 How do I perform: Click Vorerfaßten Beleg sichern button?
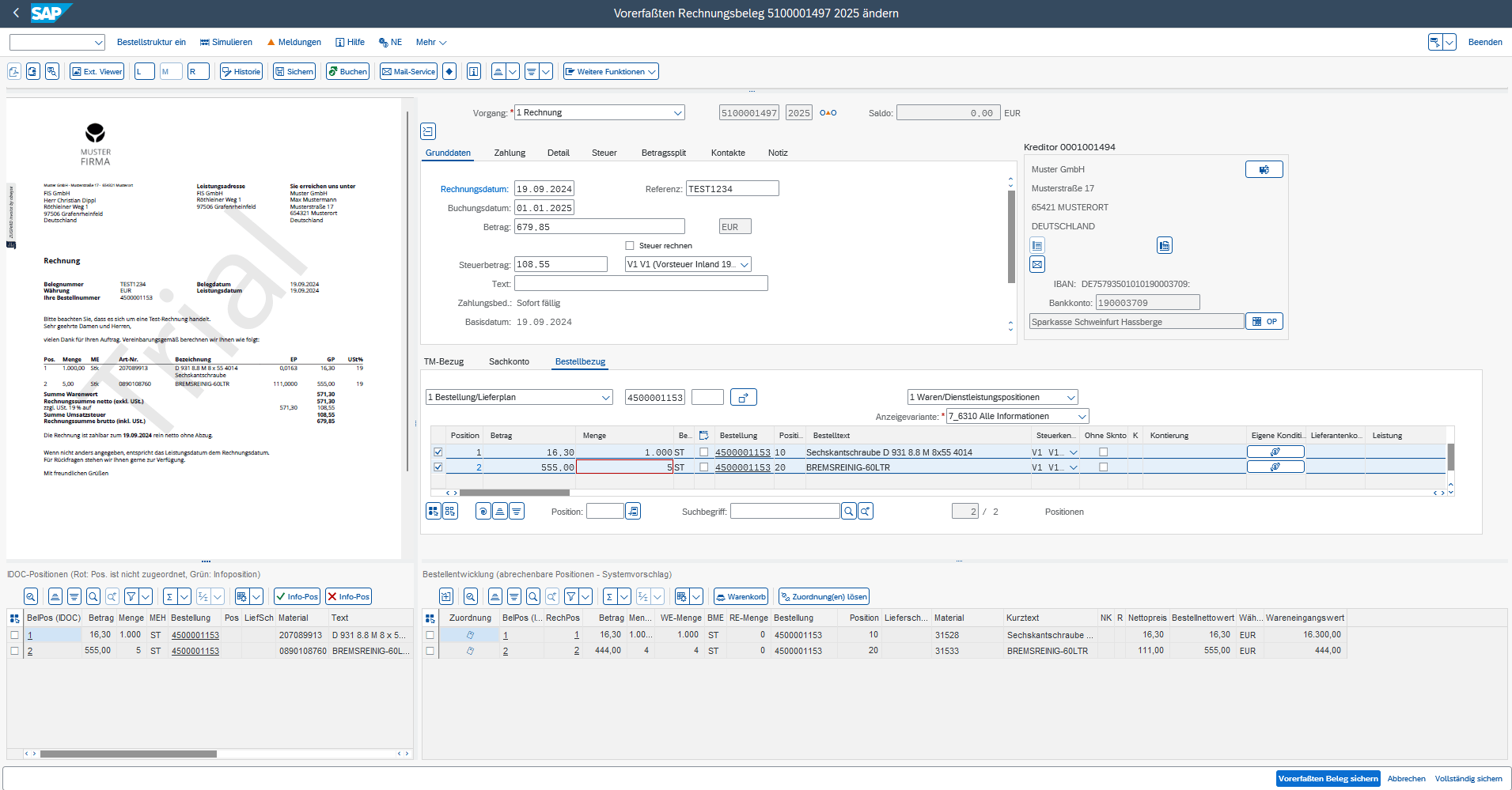[1328, 778]
